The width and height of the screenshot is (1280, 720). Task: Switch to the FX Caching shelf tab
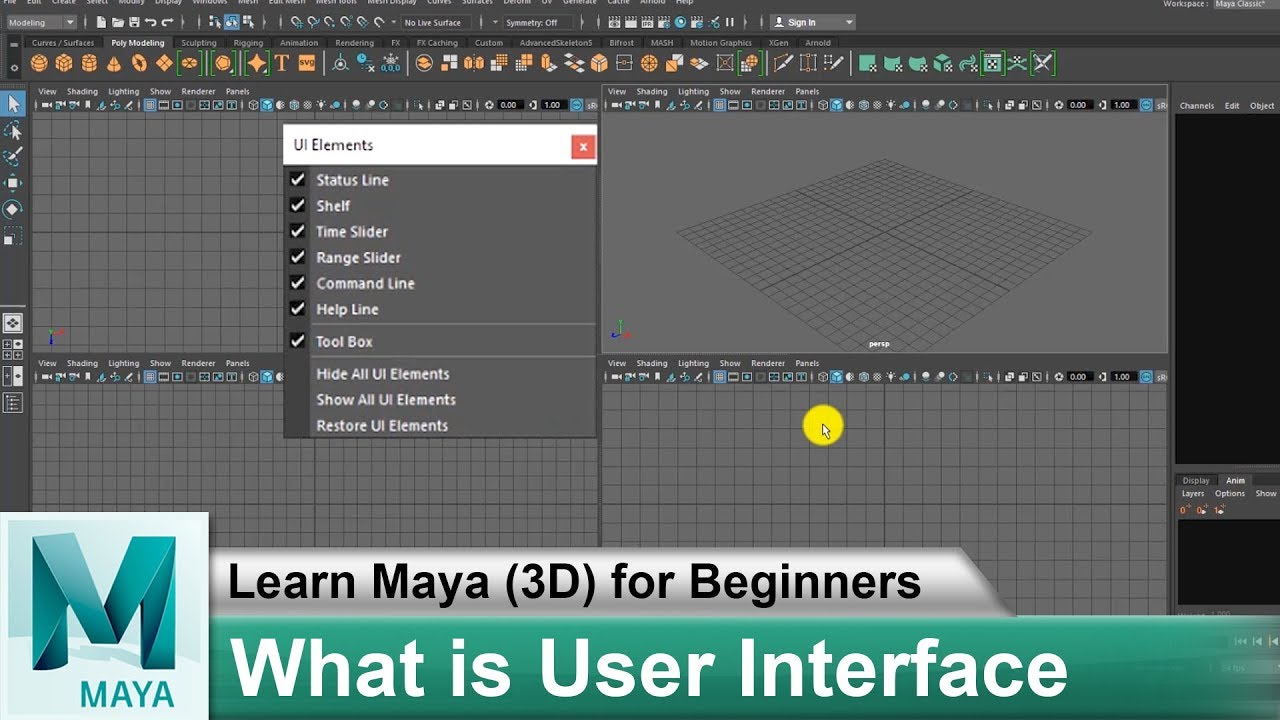(x=437, y=43)
